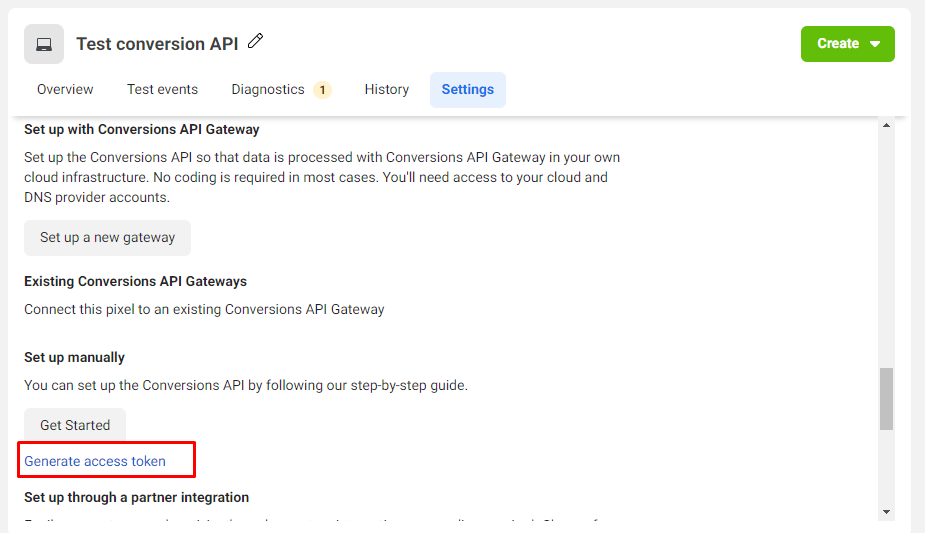Click the Diagnostics notification badge showing 1
Viewport: 925px width, 533px height.
[x=322, y=90]
